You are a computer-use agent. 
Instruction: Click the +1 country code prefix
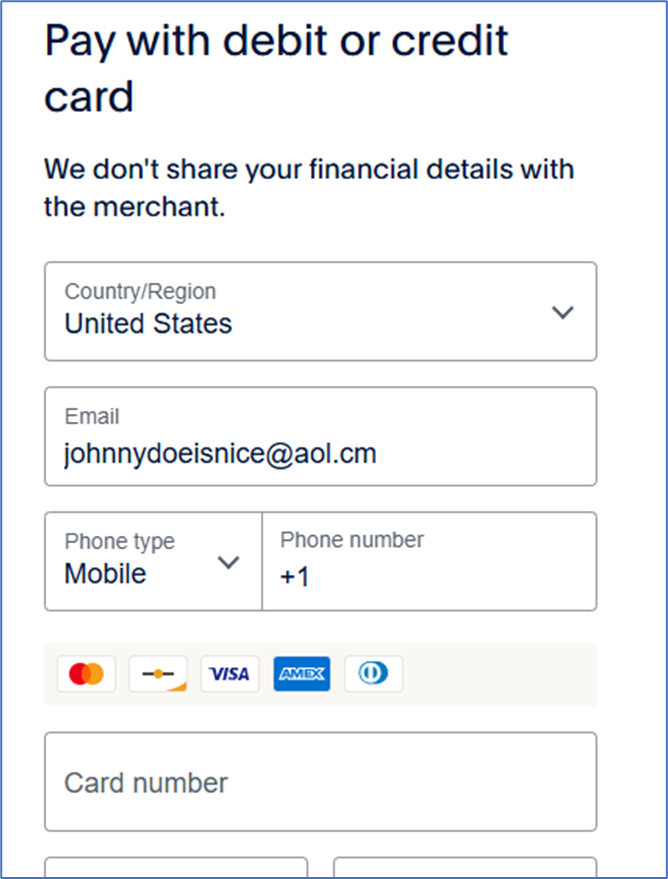point(295,577)
